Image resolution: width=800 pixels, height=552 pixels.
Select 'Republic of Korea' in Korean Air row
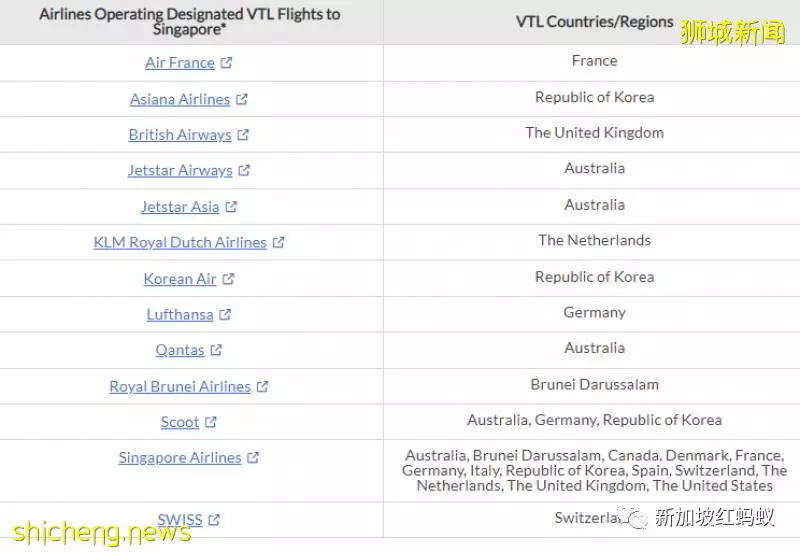(594, 277)
